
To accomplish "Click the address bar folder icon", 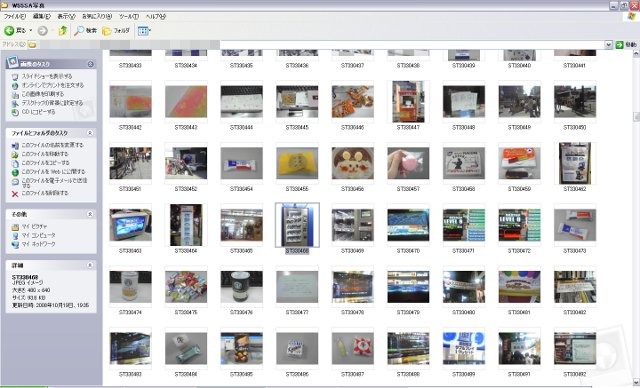I will coord(32,44).
